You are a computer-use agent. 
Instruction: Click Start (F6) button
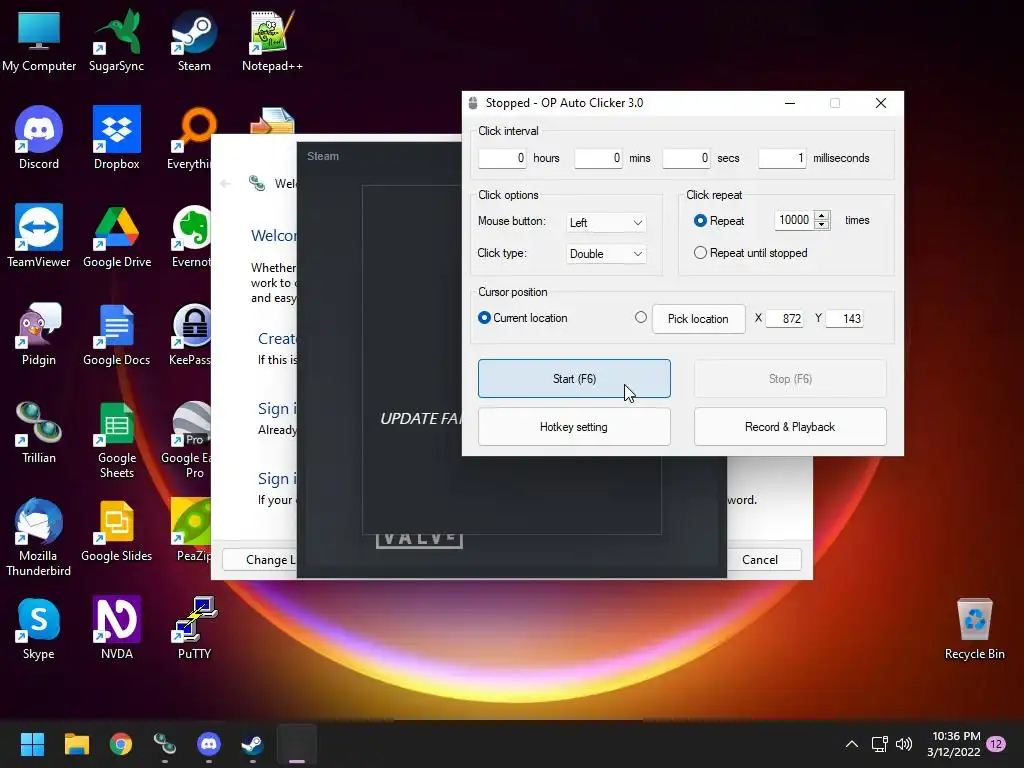click(x=574, y=379)
